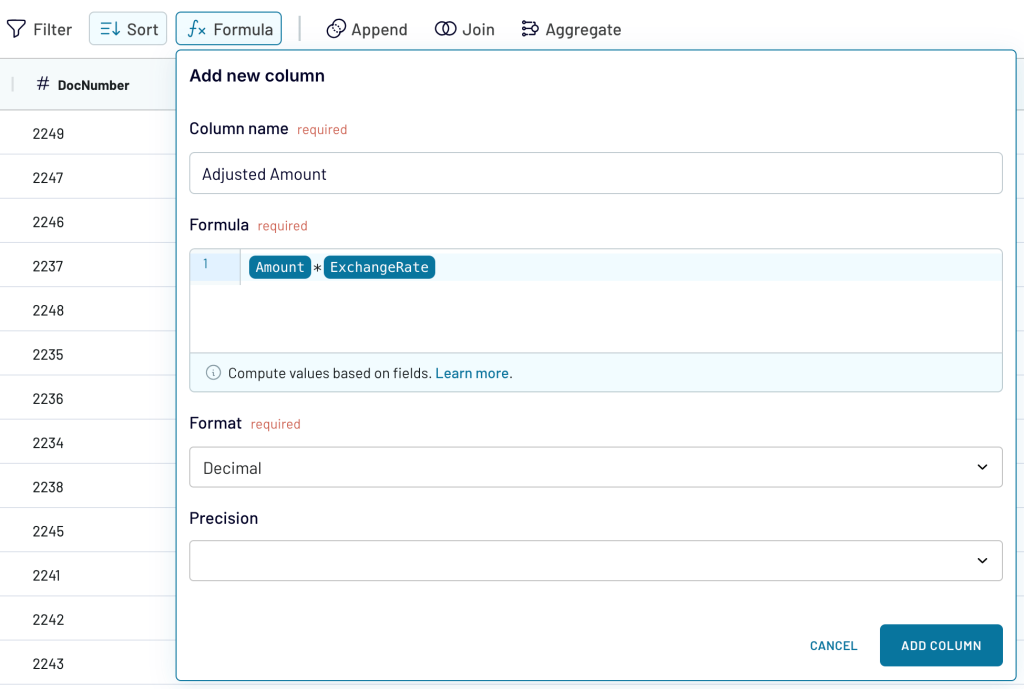The image size is (1024, 689).
Task: Click the Append icon
Action: click(x=336, y=29)
